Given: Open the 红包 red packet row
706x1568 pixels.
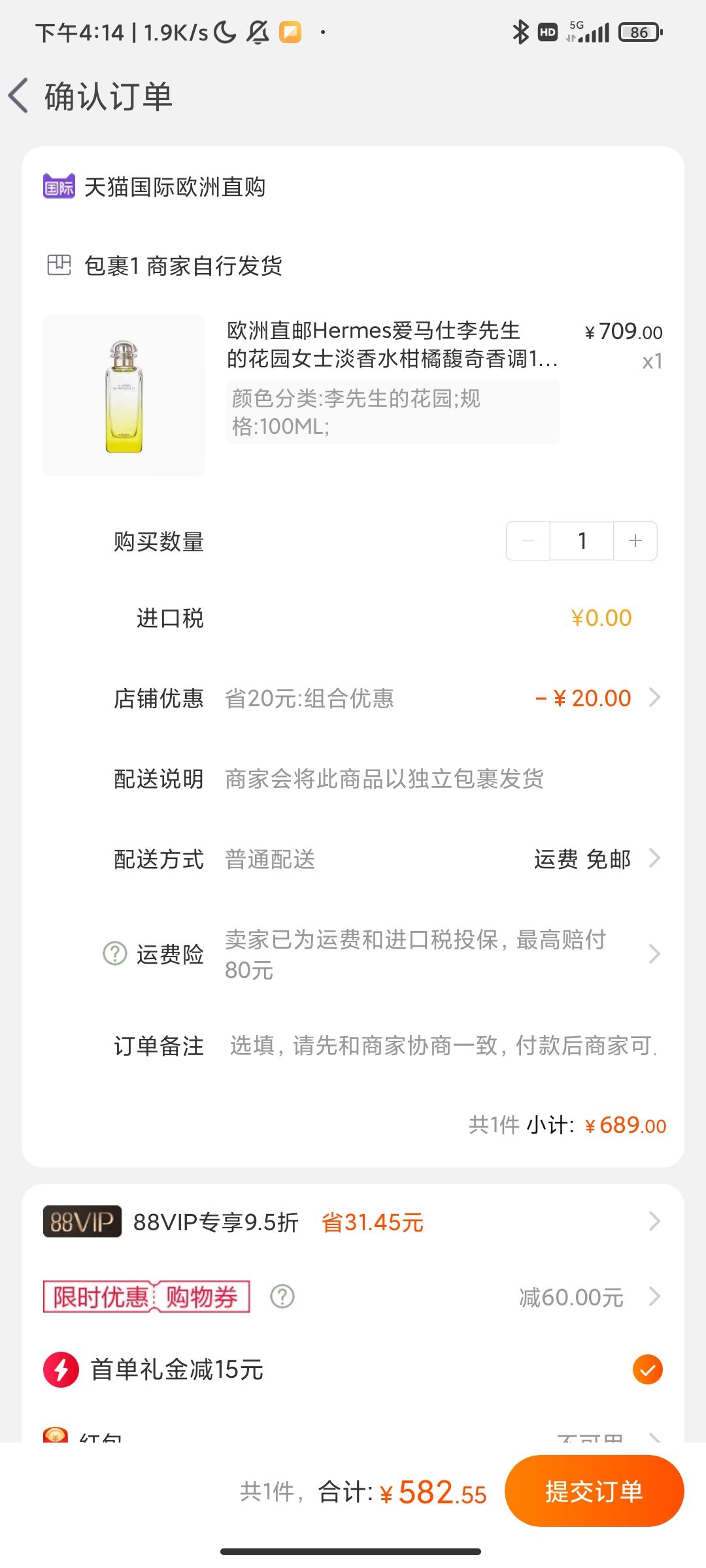Looking at the screenshot, I should click(x=353, y=1435).
